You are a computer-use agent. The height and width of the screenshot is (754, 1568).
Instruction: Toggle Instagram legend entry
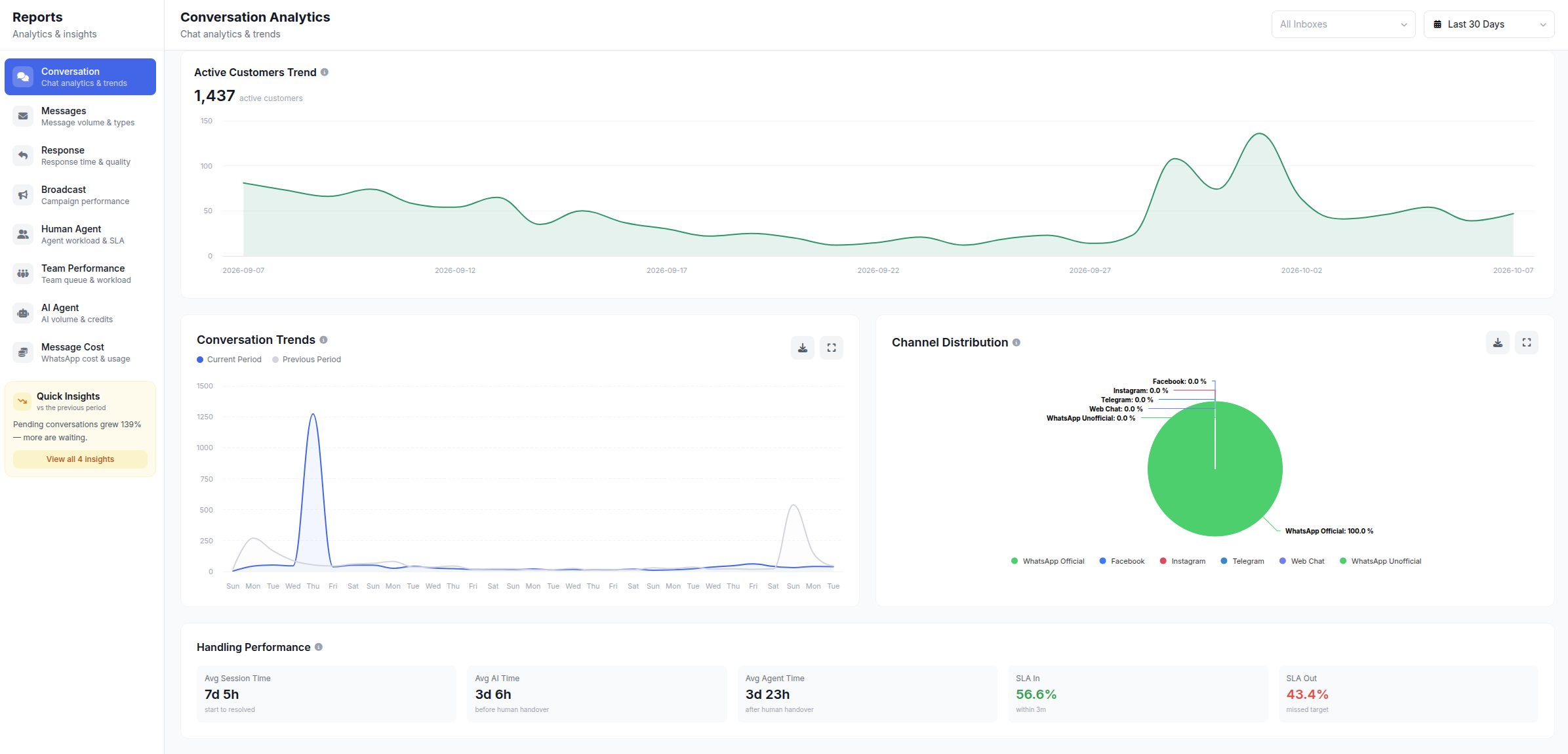[1182, 561]
